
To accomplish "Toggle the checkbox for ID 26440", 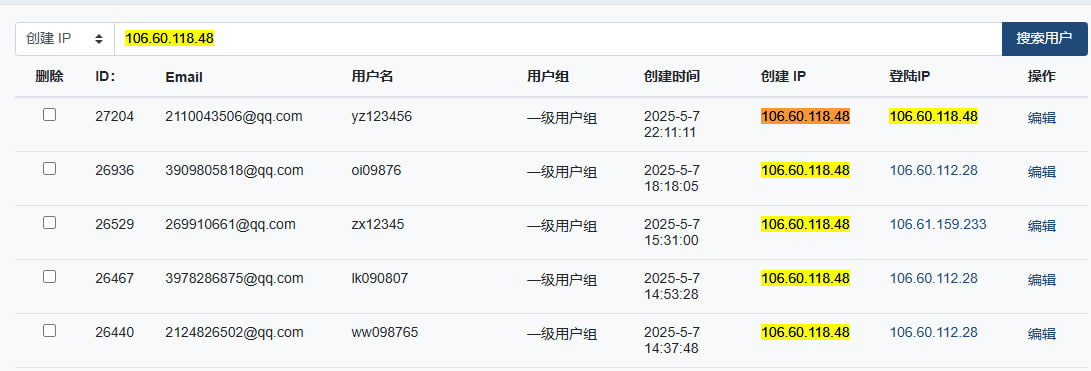I will click(x=49, y=331).
